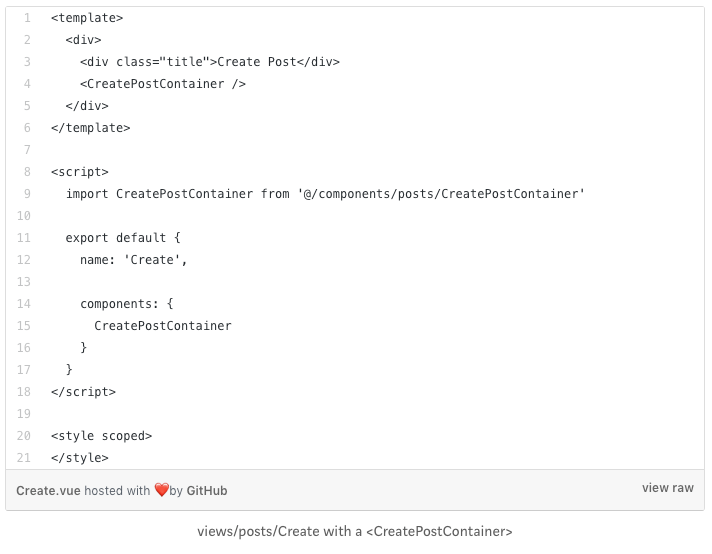Open the view raw link
Screen dimensions: 712x554
tap(667, 488)
